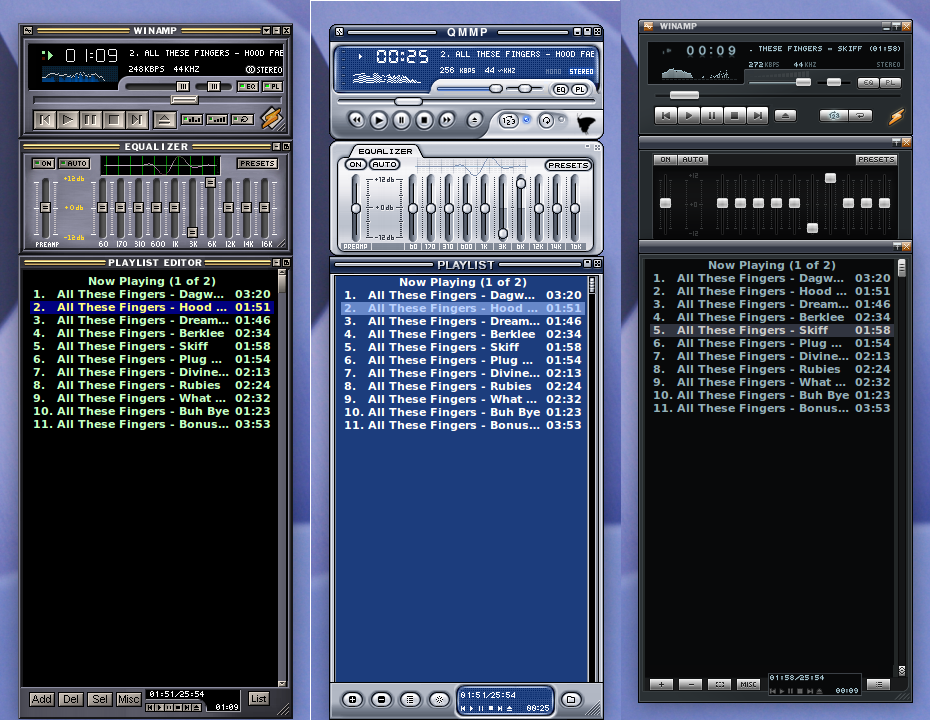Select track 5 Skiff in left Playlist Editor
The height and width of the screenshot is (720, 930).
[152, 346]
